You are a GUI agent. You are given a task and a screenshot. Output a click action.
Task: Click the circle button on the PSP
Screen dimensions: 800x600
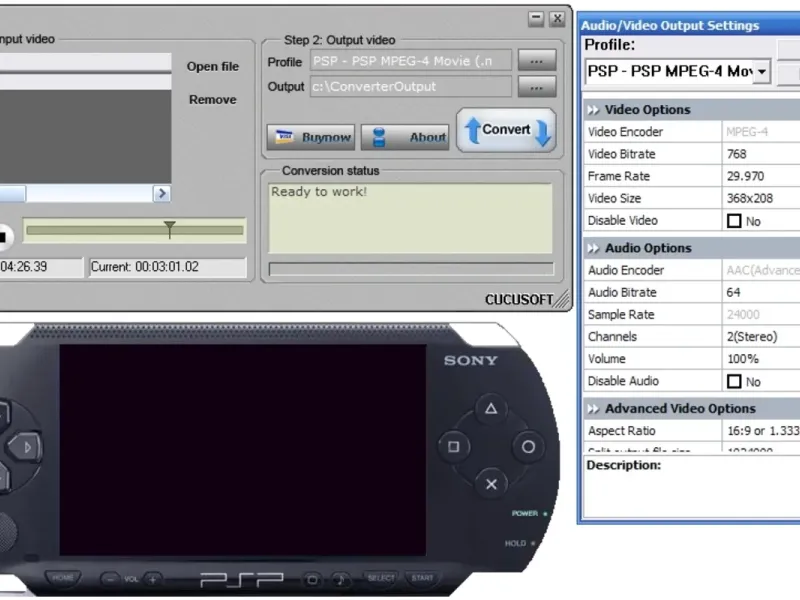click(x=528, y=447)
